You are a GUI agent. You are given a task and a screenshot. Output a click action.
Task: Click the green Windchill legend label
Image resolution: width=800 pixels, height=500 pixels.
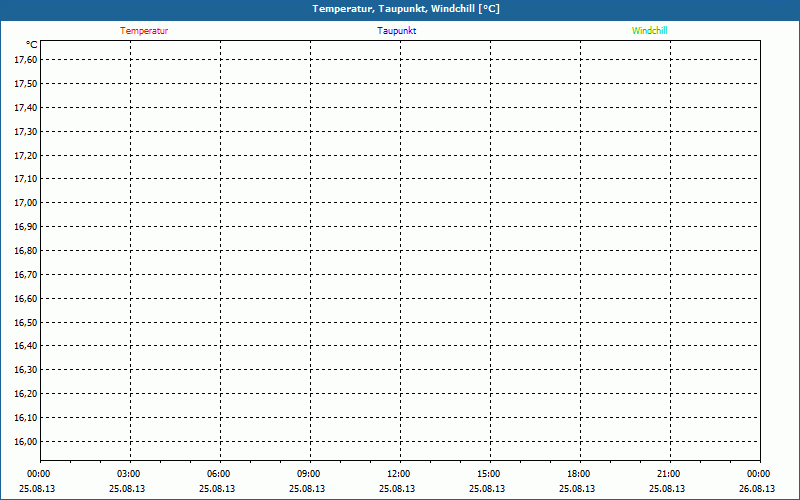pyautogui.click(x=649, y=31)
